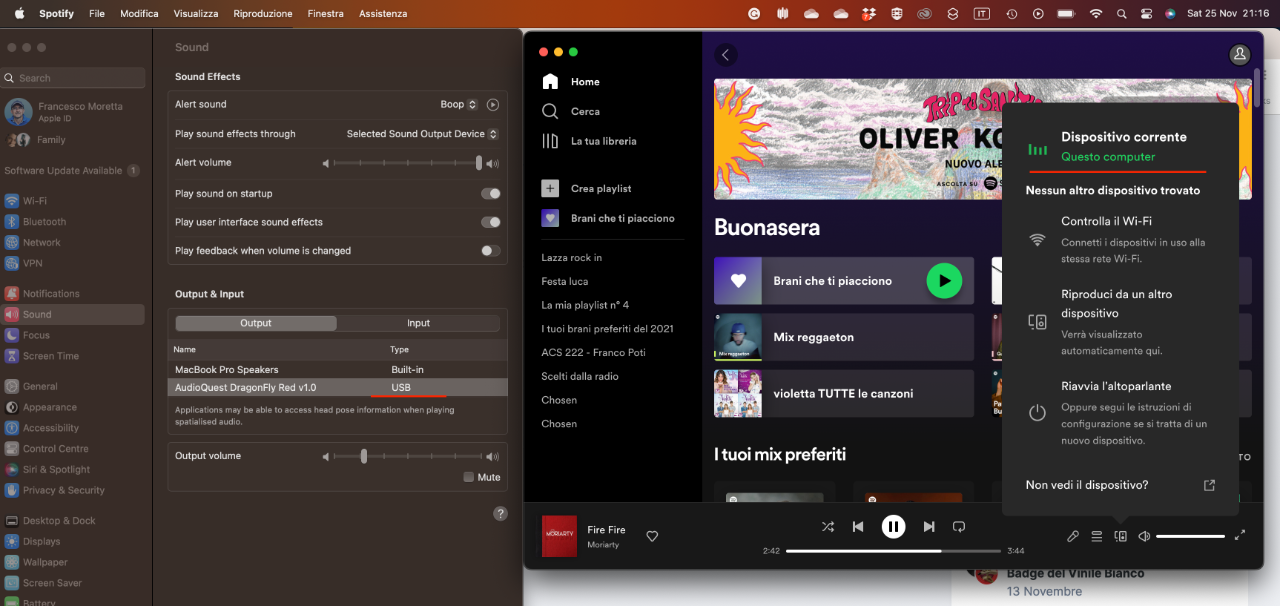Check the Mute checkbox for output
This screenshot has height=606, width=1280.
pos(468,477)
